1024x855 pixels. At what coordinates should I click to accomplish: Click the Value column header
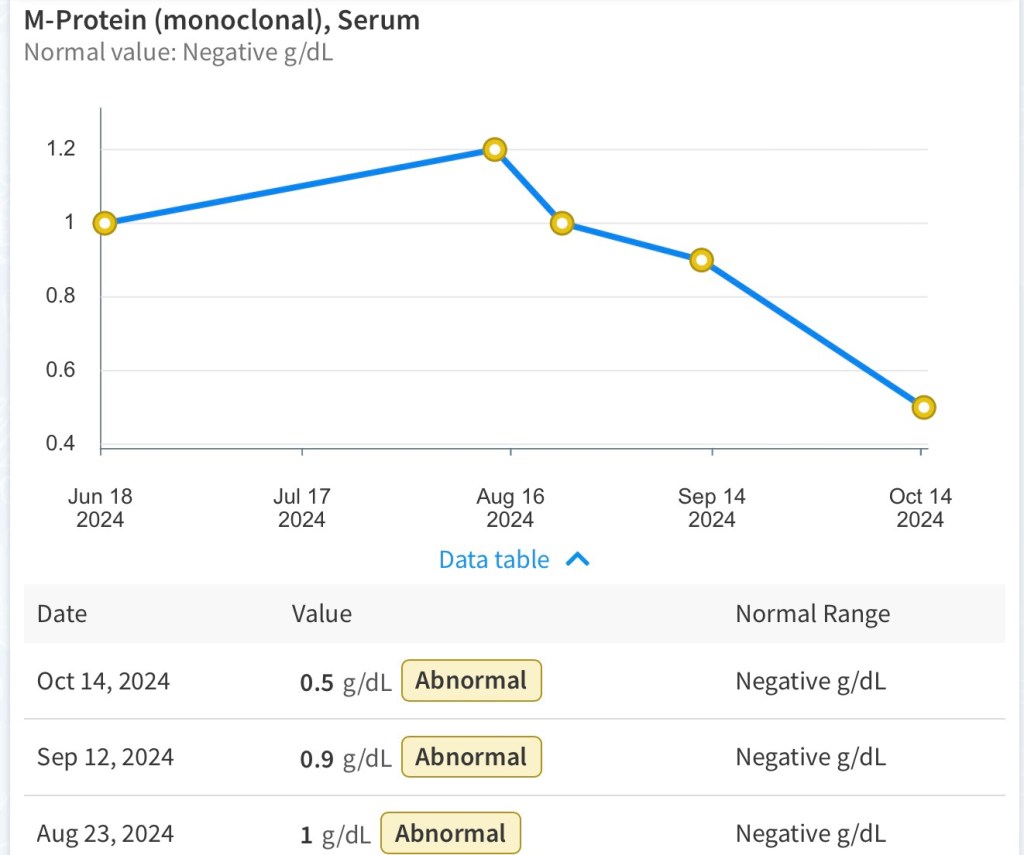pos(321,613)
